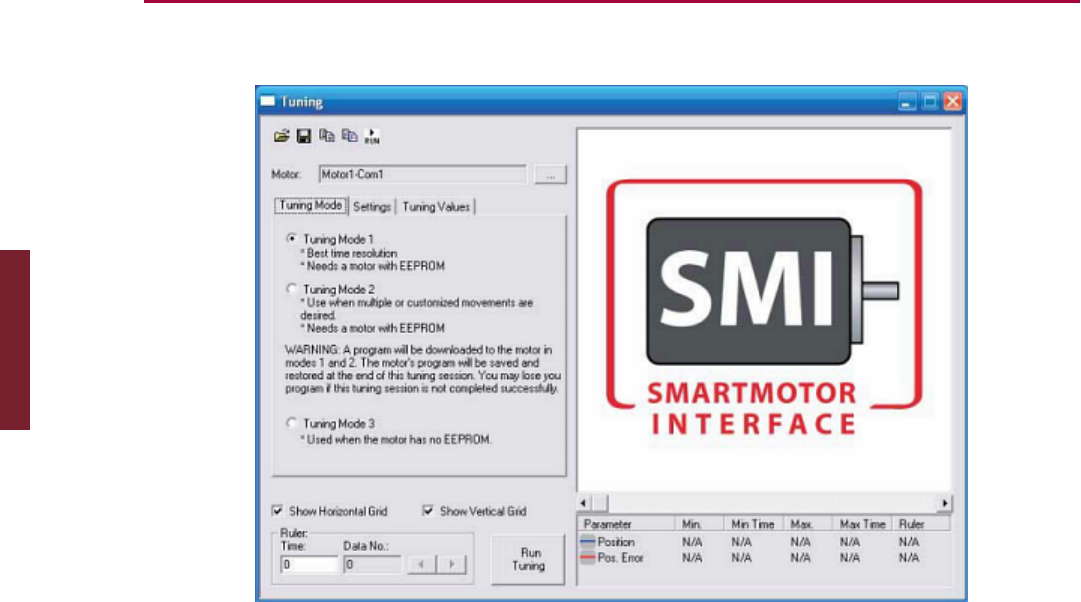Save tuning data with floppy disk icon
This screenshot has width=1081, height=602.
tap(304, 136)
